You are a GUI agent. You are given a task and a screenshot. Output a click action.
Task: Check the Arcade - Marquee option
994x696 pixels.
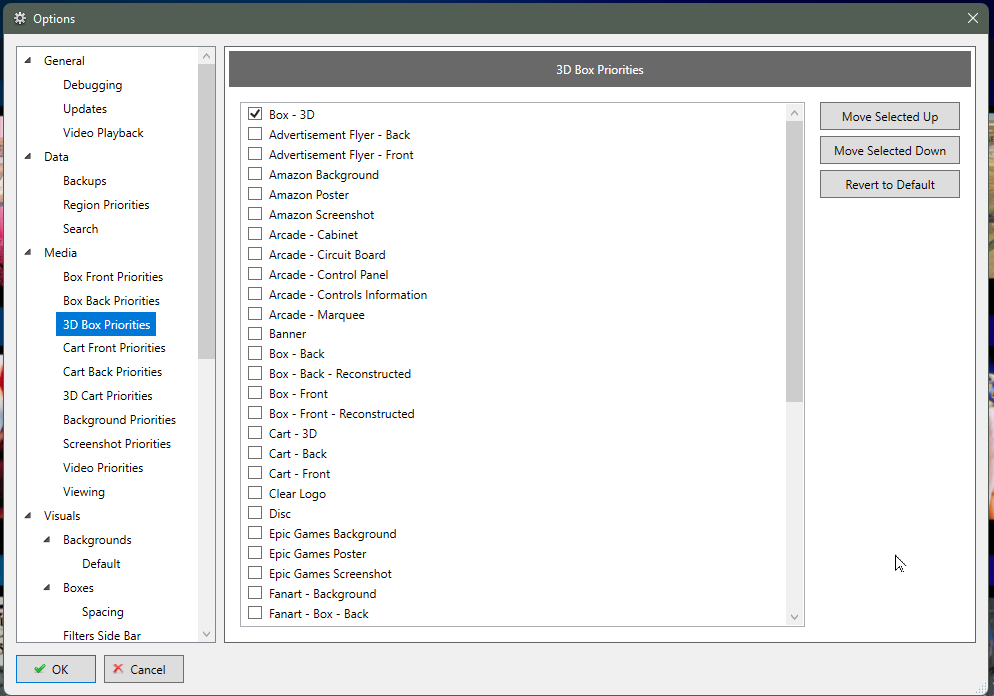tap(255, 314)
